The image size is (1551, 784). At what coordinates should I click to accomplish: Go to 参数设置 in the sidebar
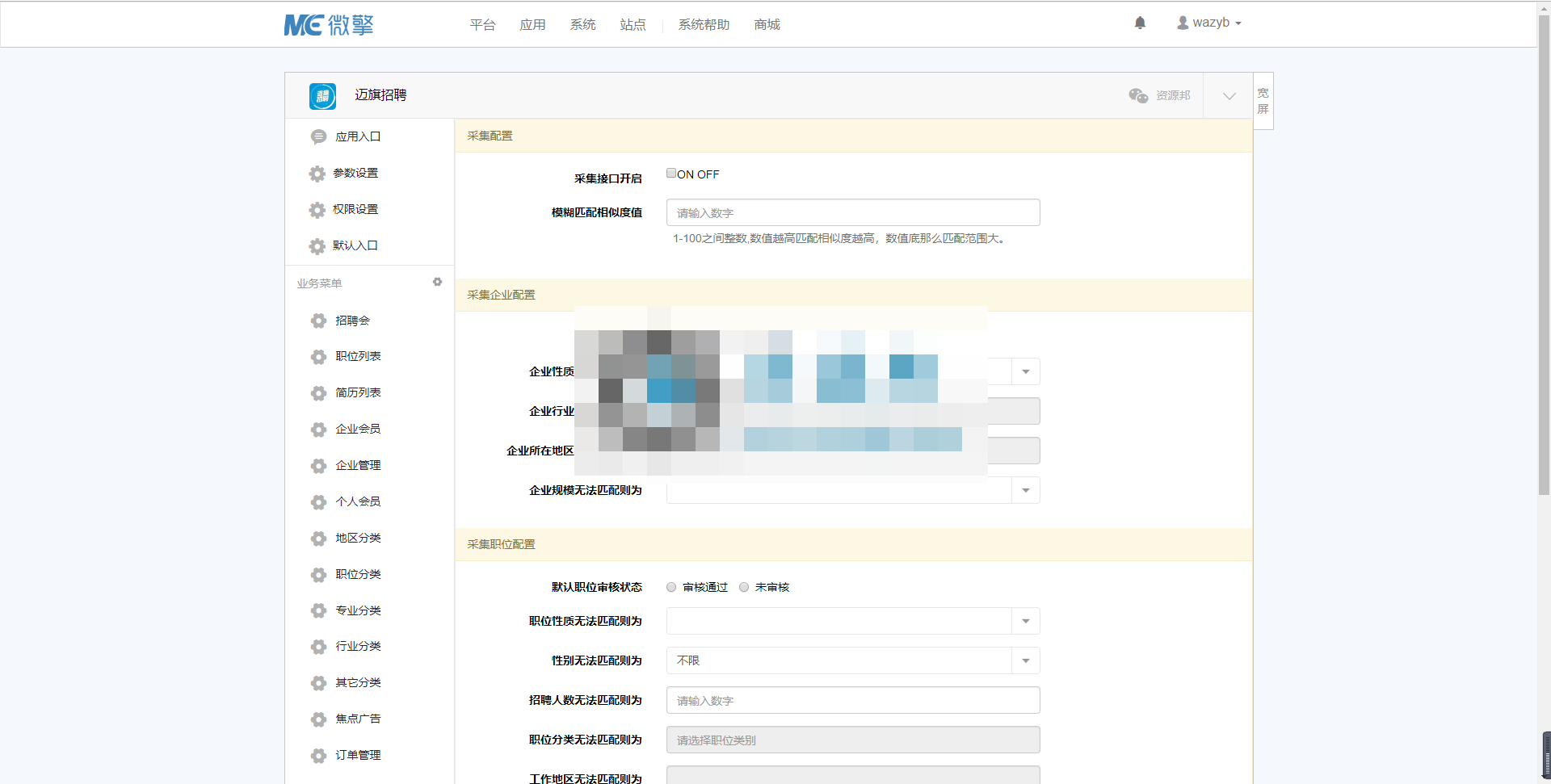click(x=355, y=174)
